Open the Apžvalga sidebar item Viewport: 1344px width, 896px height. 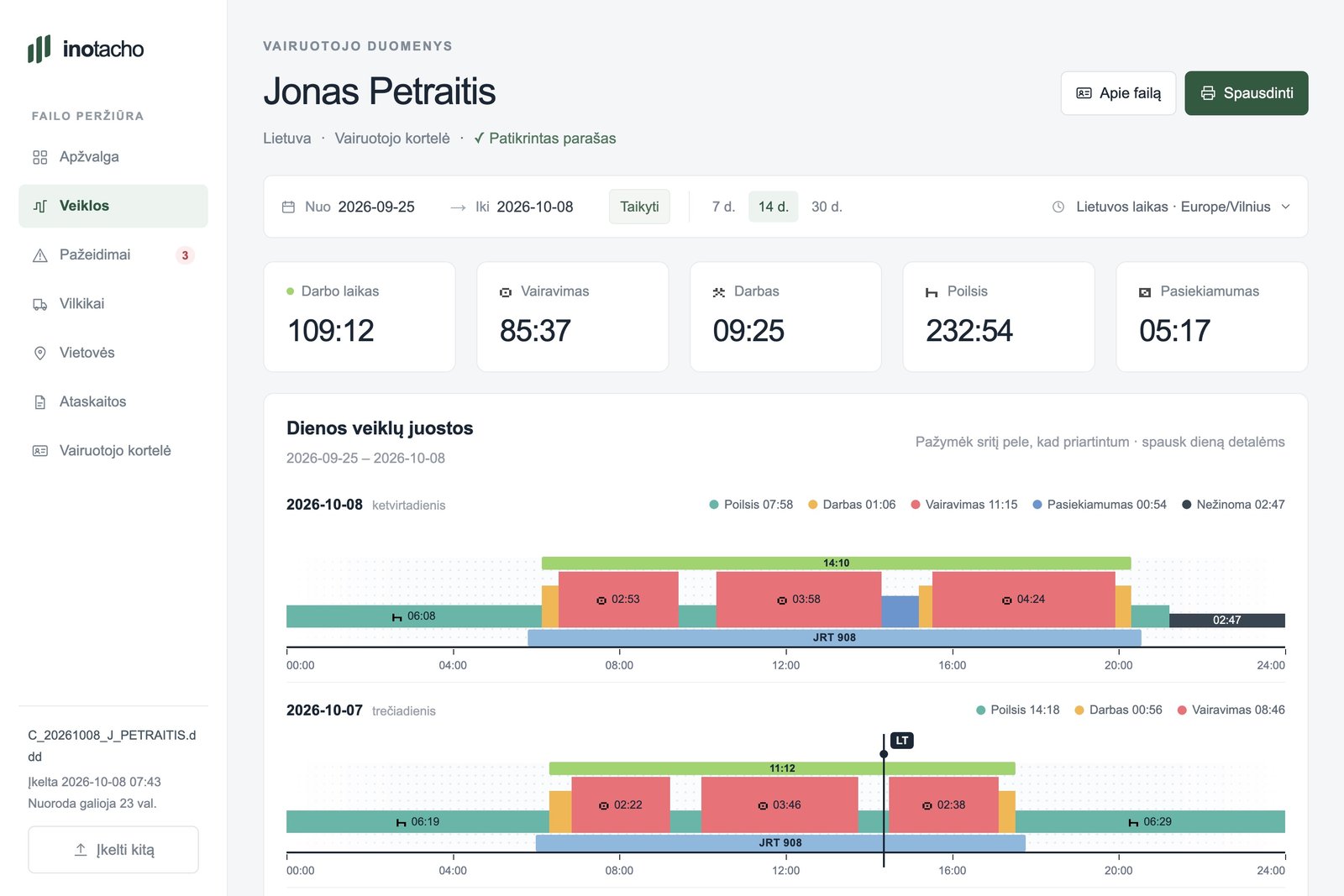click(113, 157)
